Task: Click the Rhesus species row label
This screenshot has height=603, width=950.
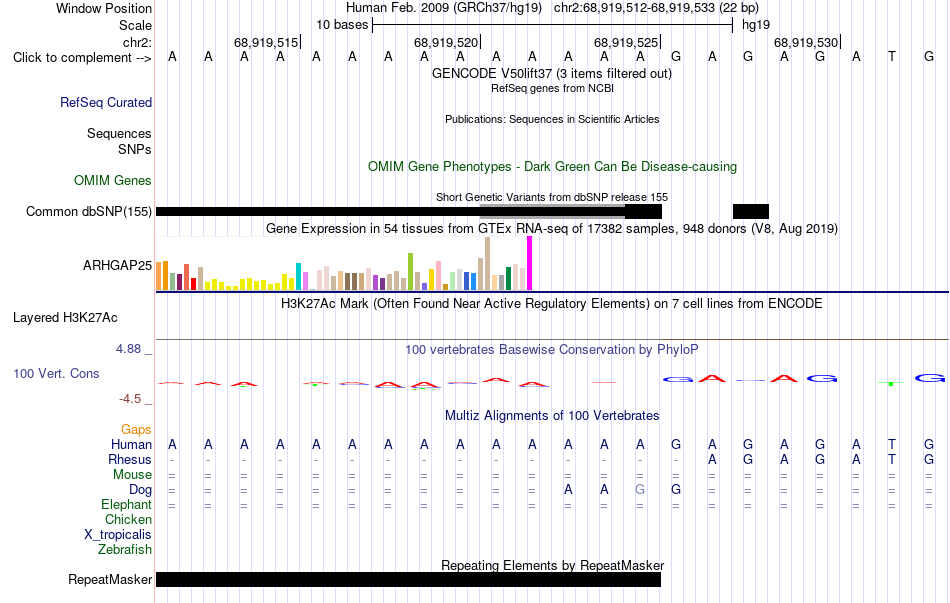Action: pyautogui.click(x=130, y=460)
